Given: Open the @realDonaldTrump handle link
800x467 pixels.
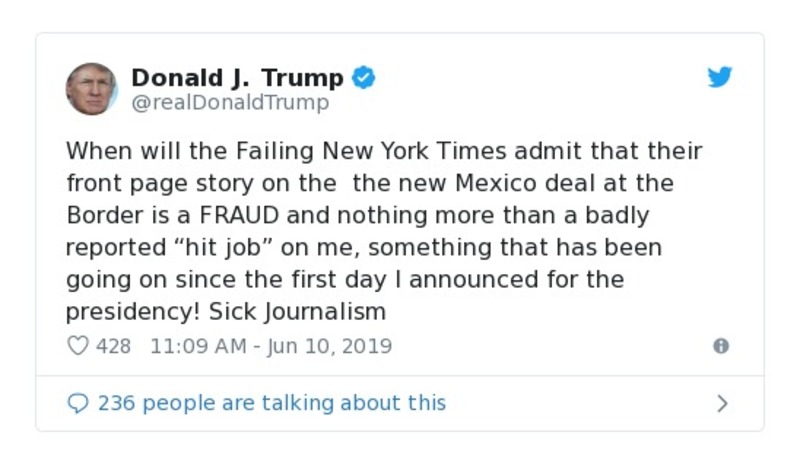Looking at the screenshot, I should tap(229, 102).
